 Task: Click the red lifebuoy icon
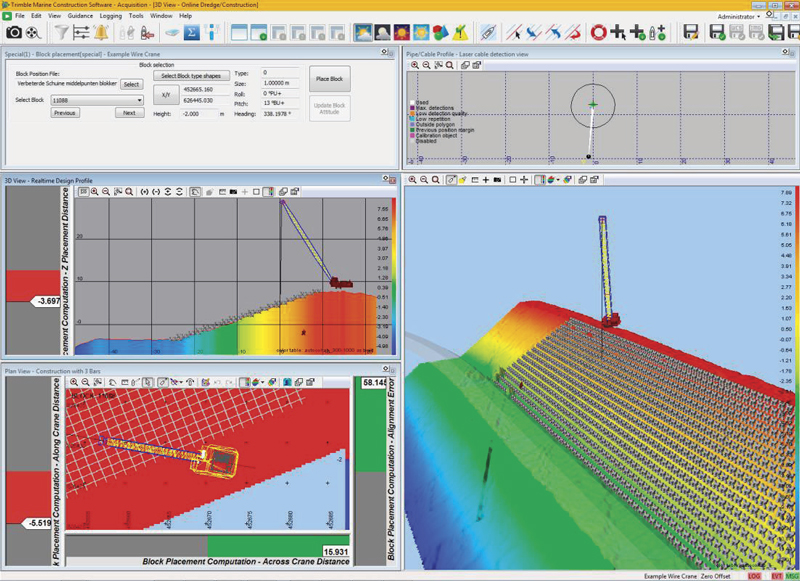coord(598,33)
